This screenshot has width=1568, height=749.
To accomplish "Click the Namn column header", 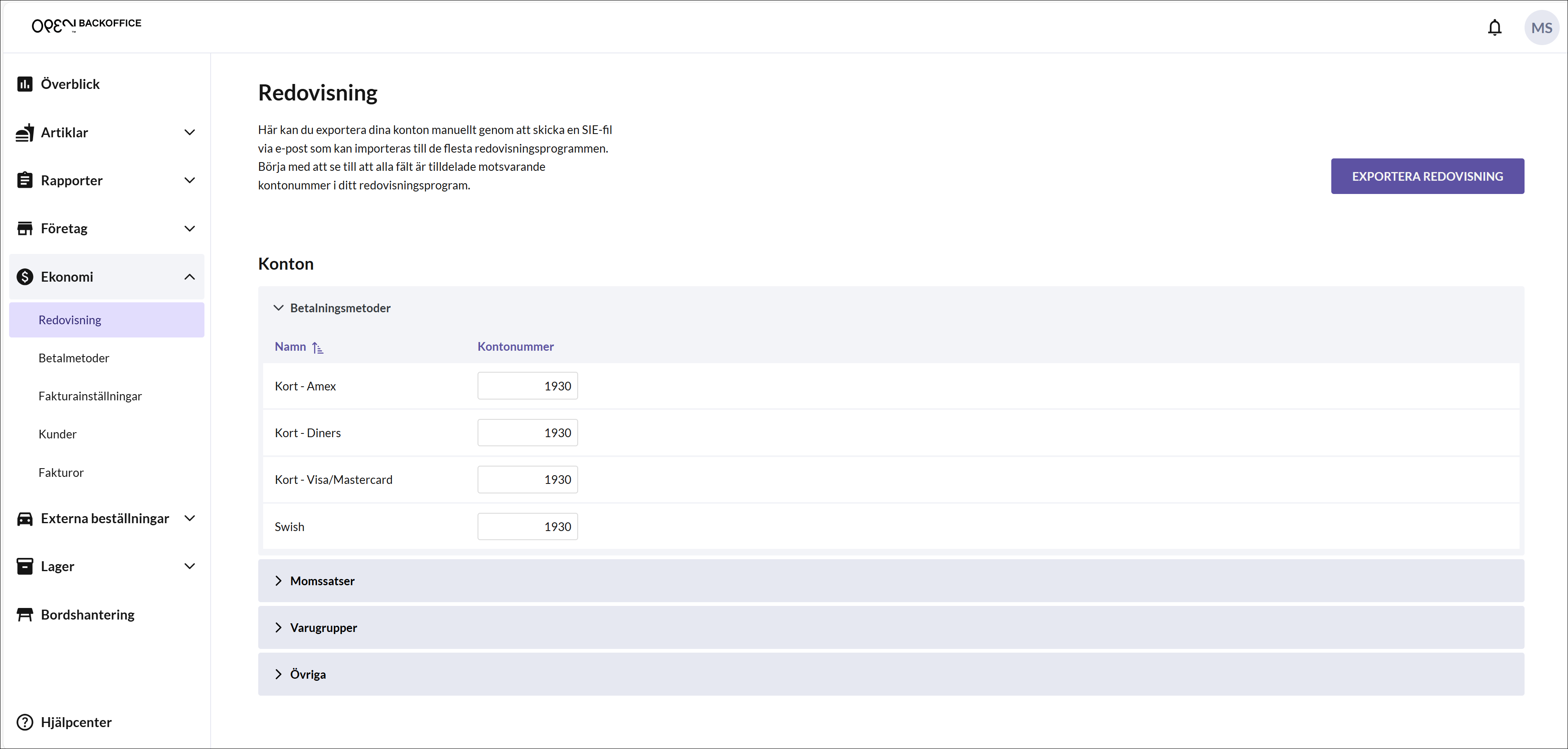I will [291, 347].
